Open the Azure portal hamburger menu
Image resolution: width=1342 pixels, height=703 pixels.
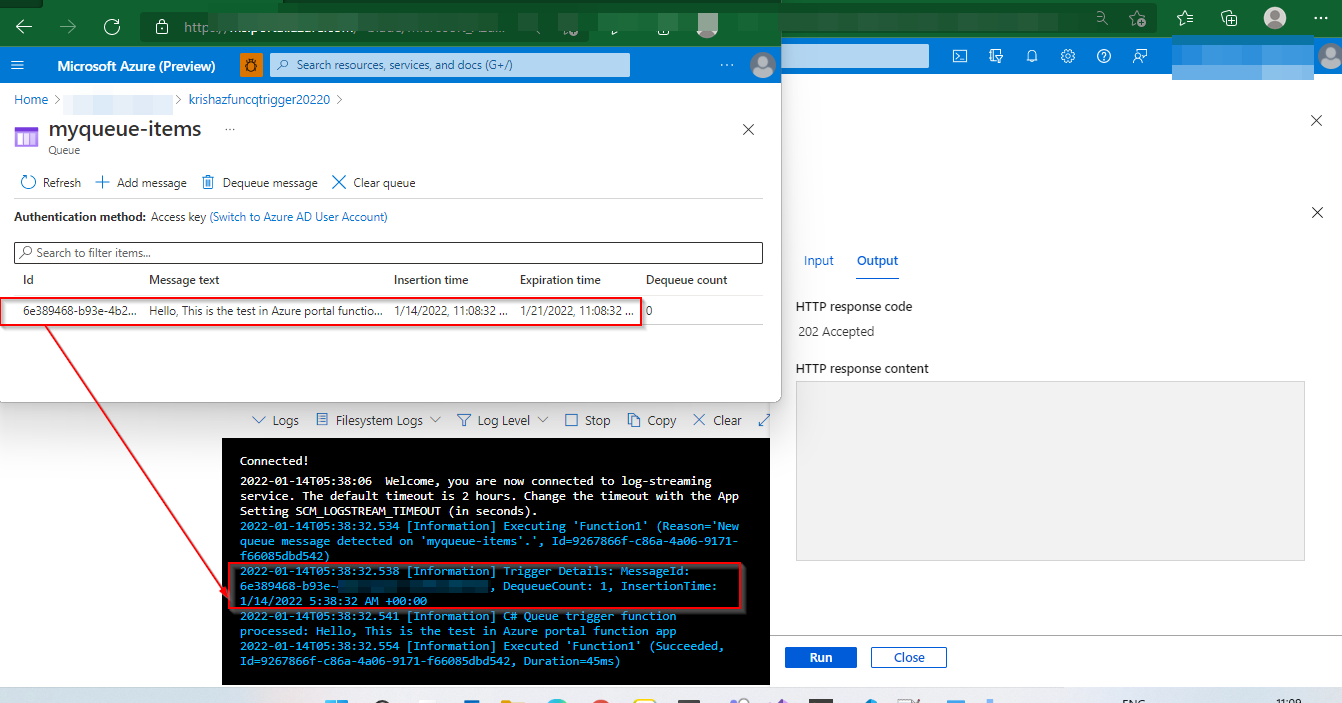(x=17, y=65)
